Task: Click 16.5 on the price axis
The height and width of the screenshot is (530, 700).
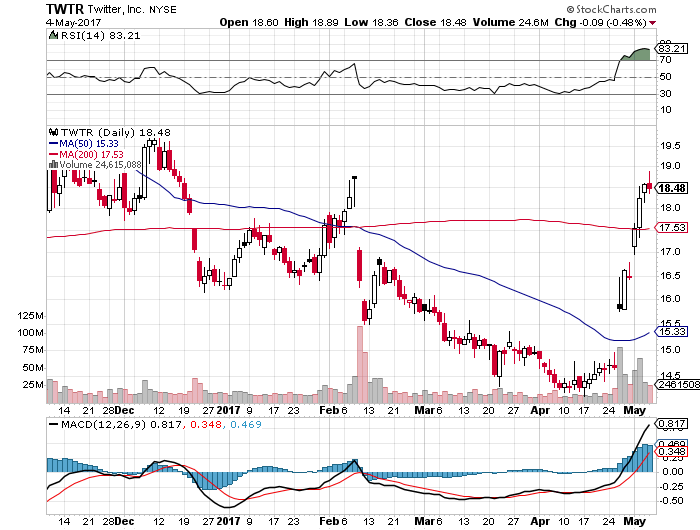Action: tap(670, 275)
